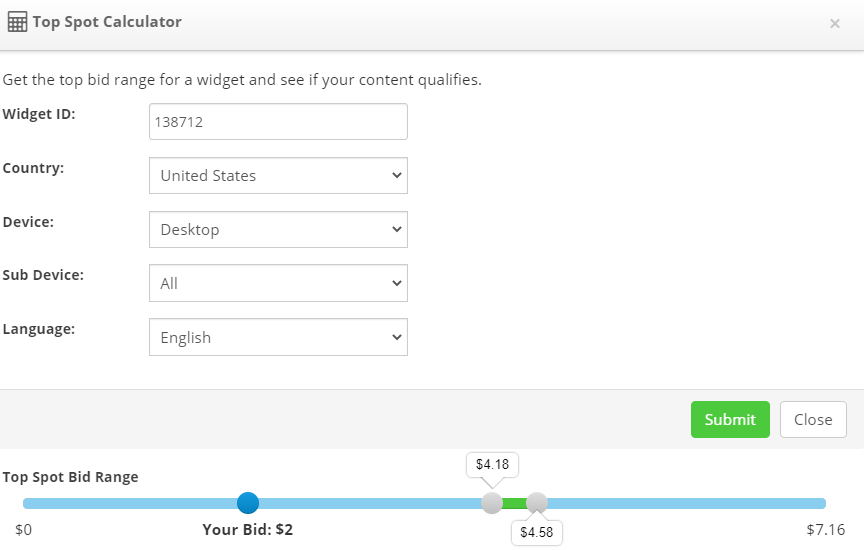Screen dimensions: 864x550
Task: Click the gray $4.58 range handle
Action: (537, 503)
